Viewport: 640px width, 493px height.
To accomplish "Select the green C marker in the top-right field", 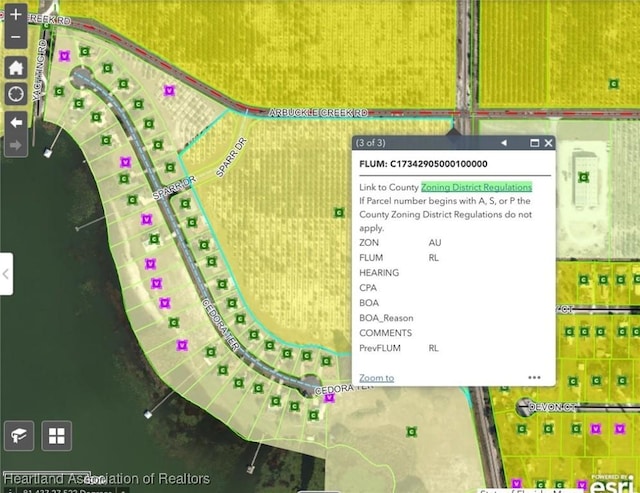I will 613,84.
